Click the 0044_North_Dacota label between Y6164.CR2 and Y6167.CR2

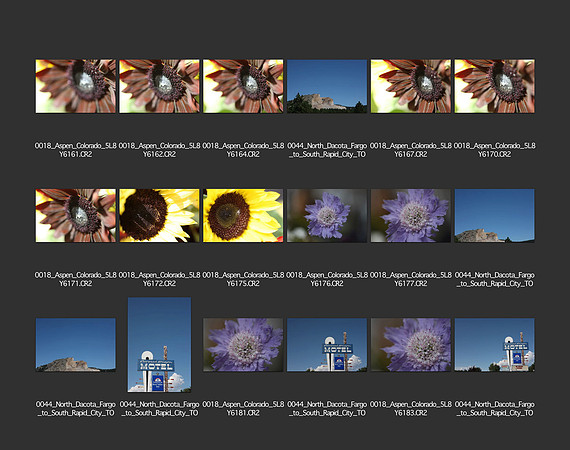[327, 150]
